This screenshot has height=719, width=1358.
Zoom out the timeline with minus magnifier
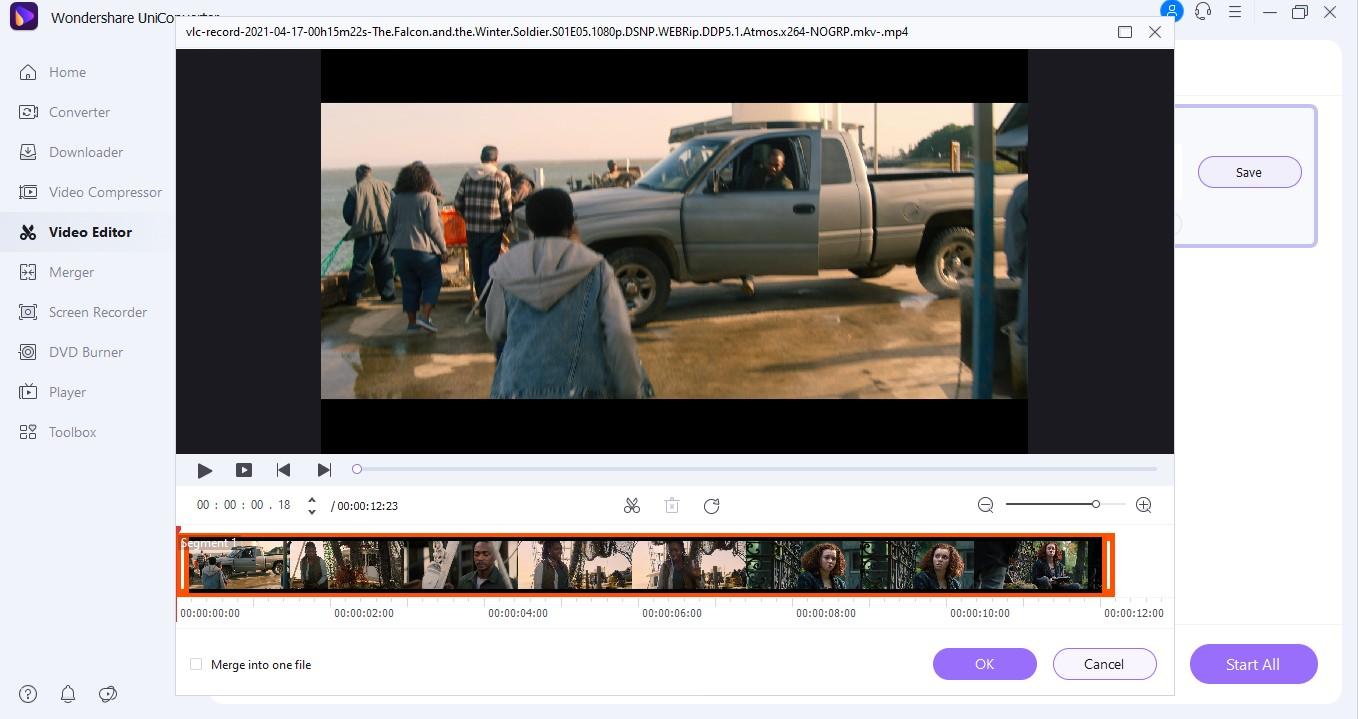(x=986, y=505)
